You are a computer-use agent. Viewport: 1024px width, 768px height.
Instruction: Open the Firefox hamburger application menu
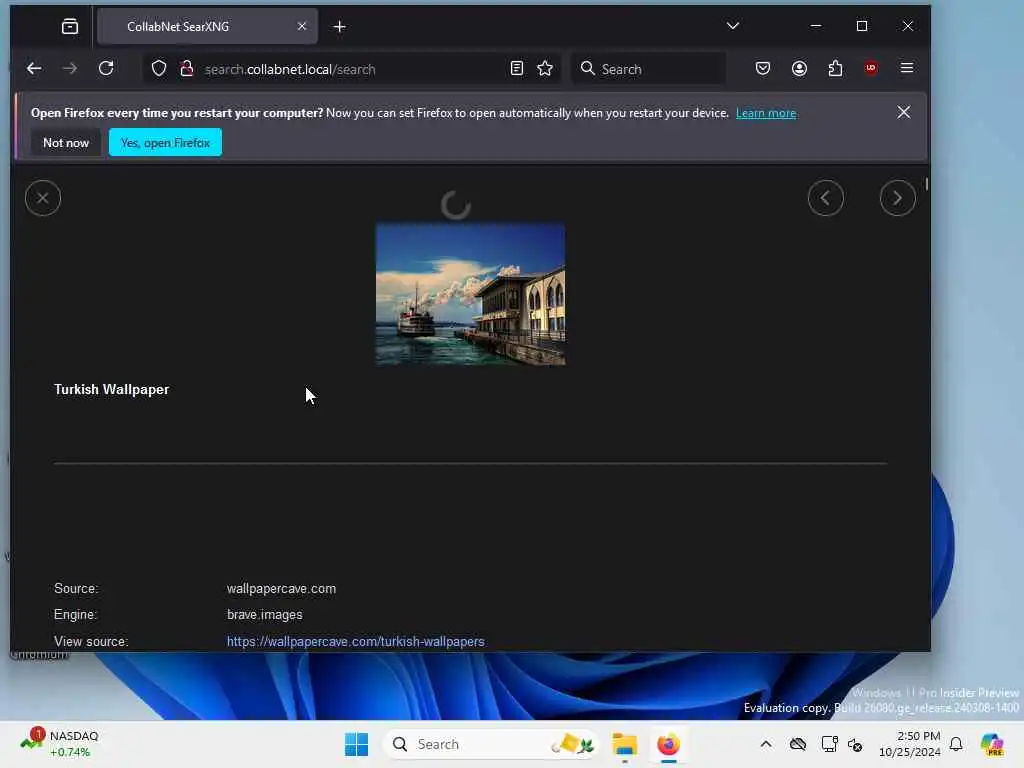tap(906, 68)
